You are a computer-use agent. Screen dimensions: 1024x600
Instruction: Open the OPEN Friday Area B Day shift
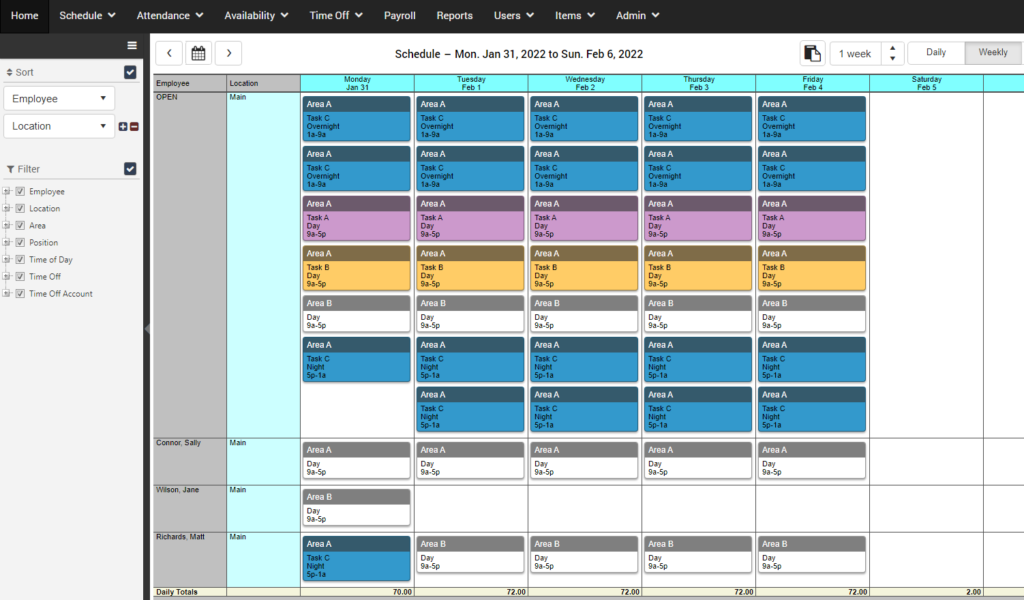point(812,313)
